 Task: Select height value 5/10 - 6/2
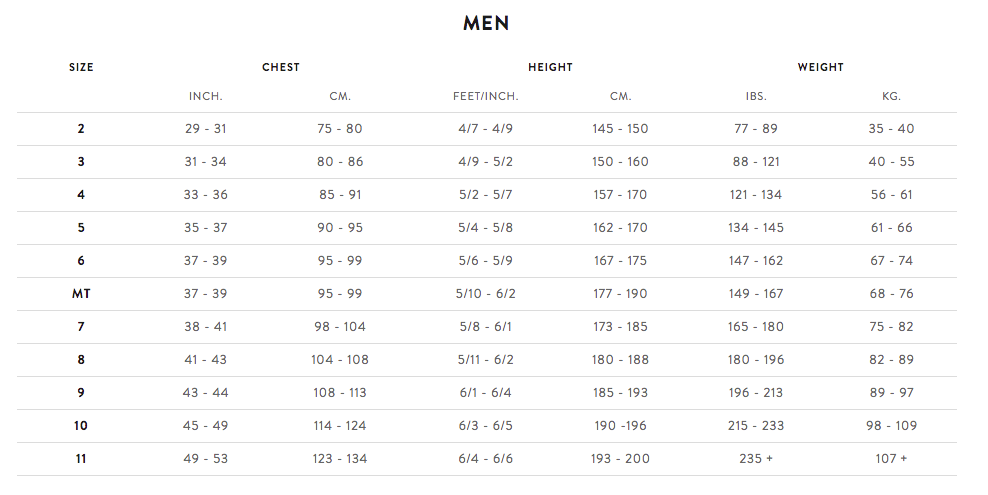point(486,293)
